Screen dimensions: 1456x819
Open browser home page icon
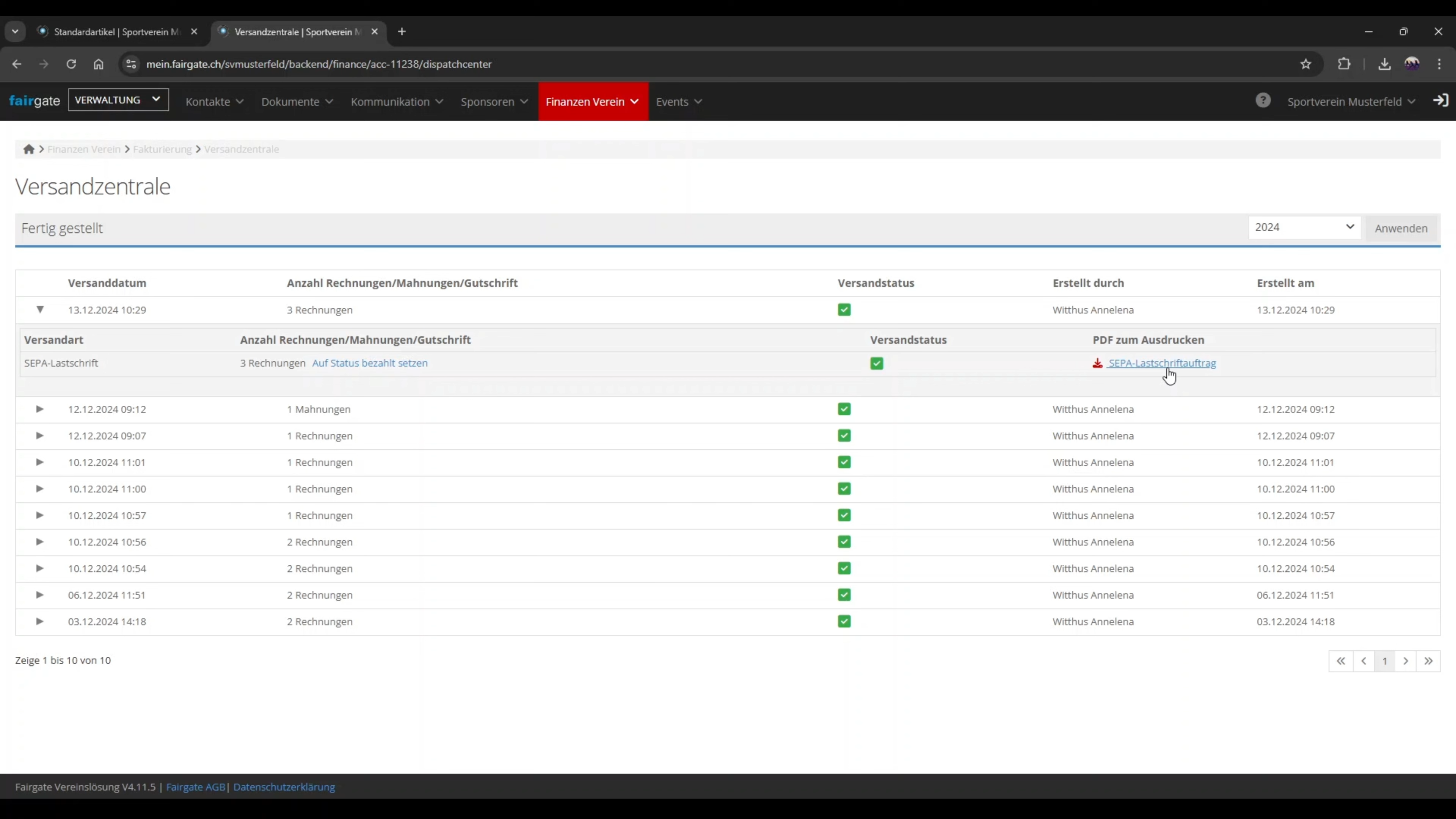click(98, 64)
